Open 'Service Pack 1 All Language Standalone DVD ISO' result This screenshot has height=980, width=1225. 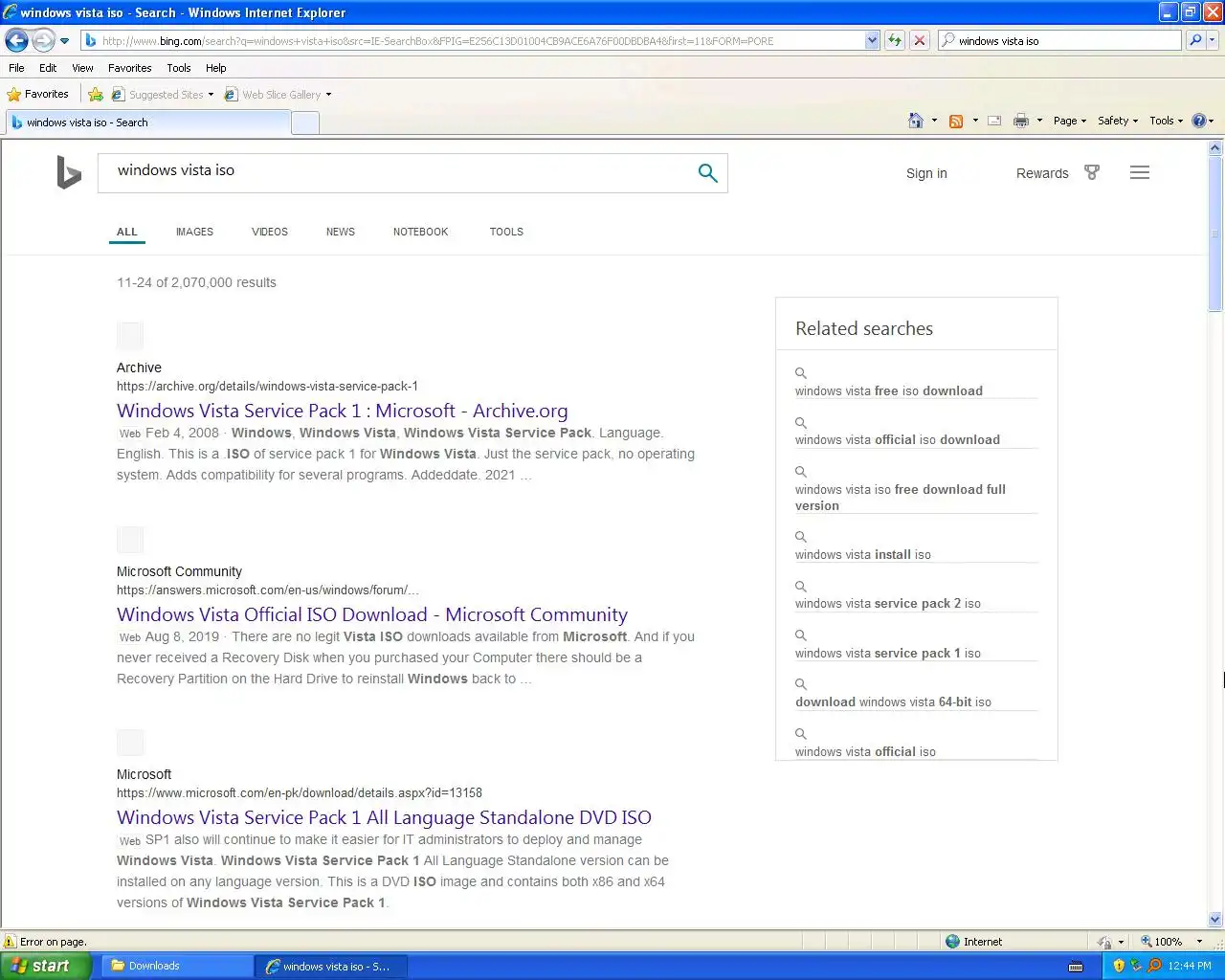tap(384, 817)
